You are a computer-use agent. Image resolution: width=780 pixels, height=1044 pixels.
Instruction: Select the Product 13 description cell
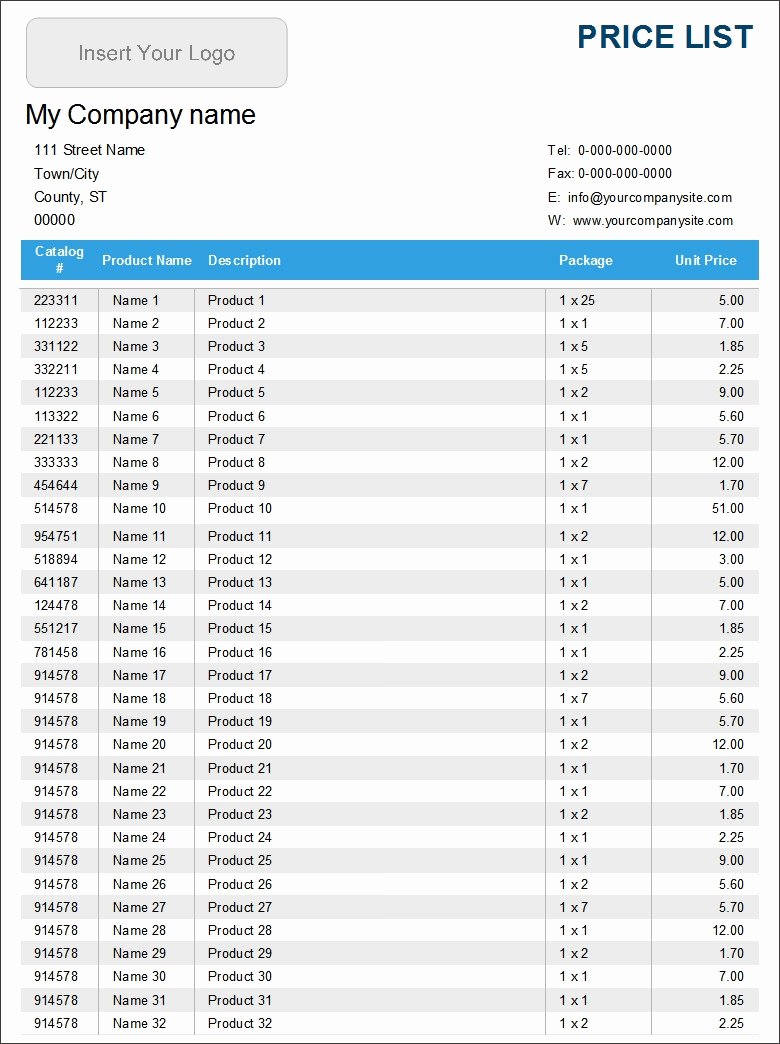[x=240, y=582]
